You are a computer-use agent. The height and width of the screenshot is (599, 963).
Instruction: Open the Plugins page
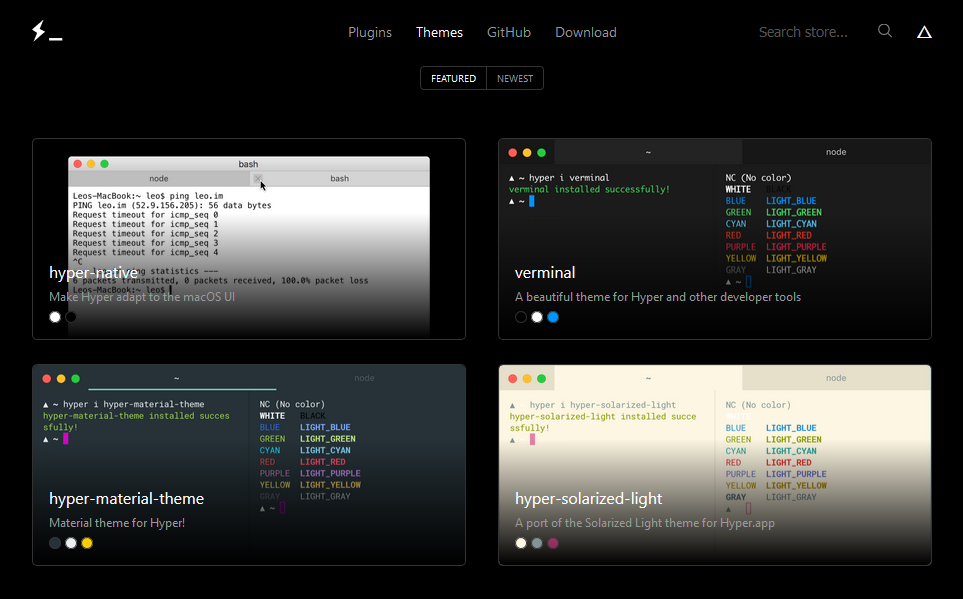370,32
